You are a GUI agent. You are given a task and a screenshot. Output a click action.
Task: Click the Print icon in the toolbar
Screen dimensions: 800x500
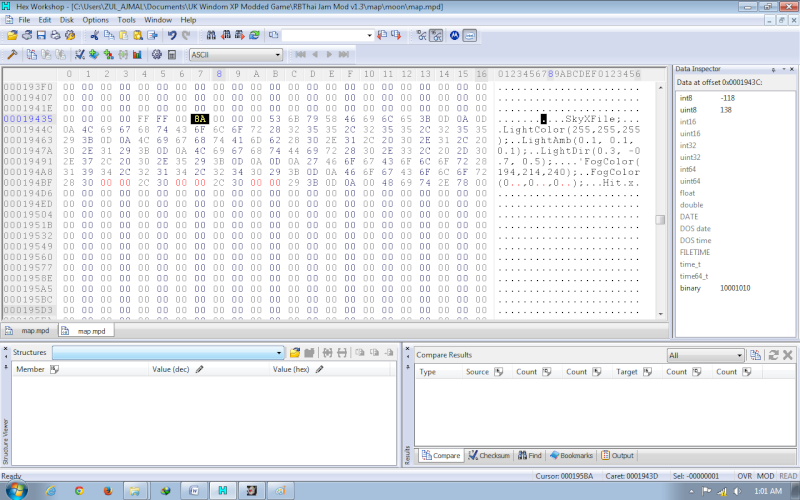(x=56, y=35)
